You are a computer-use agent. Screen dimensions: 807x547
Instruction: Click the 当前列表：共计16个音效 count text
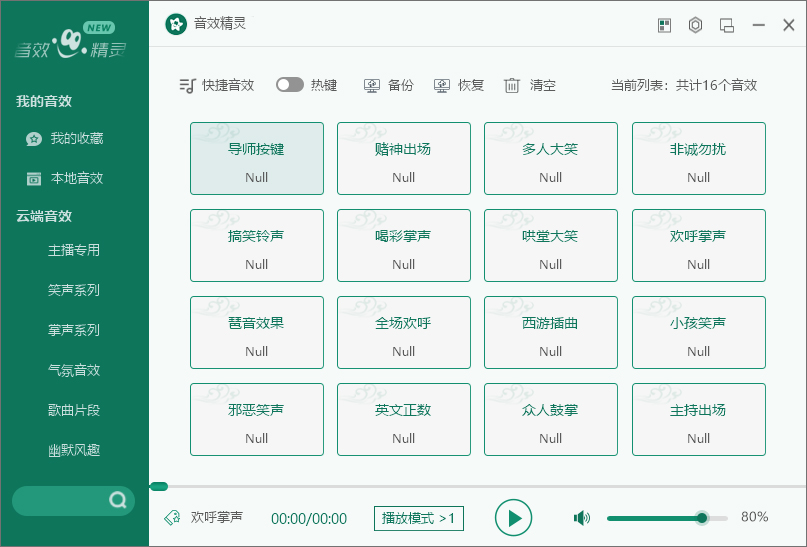(x=684, y=85)
